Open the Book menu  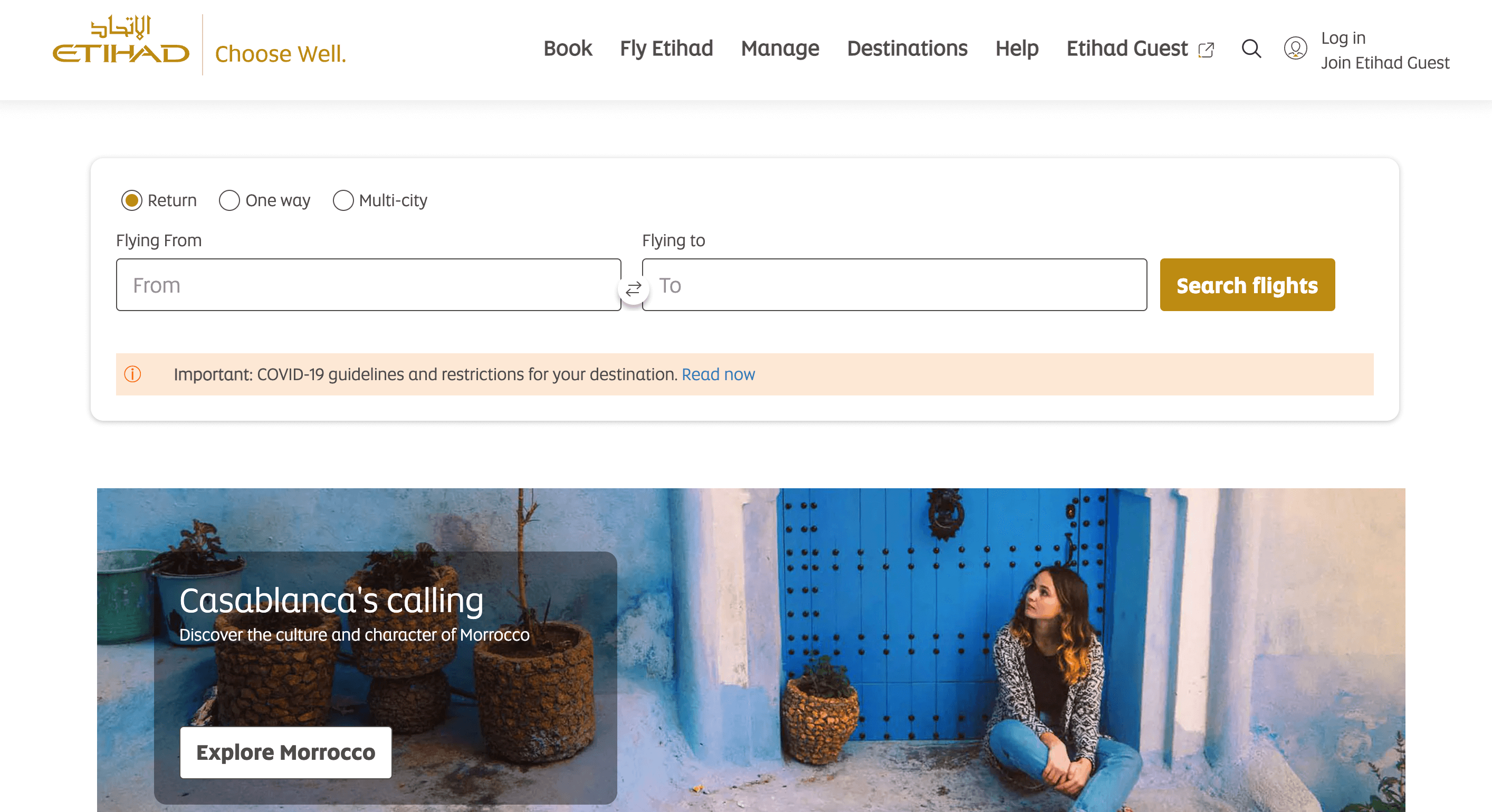click(x=568, y=49)
